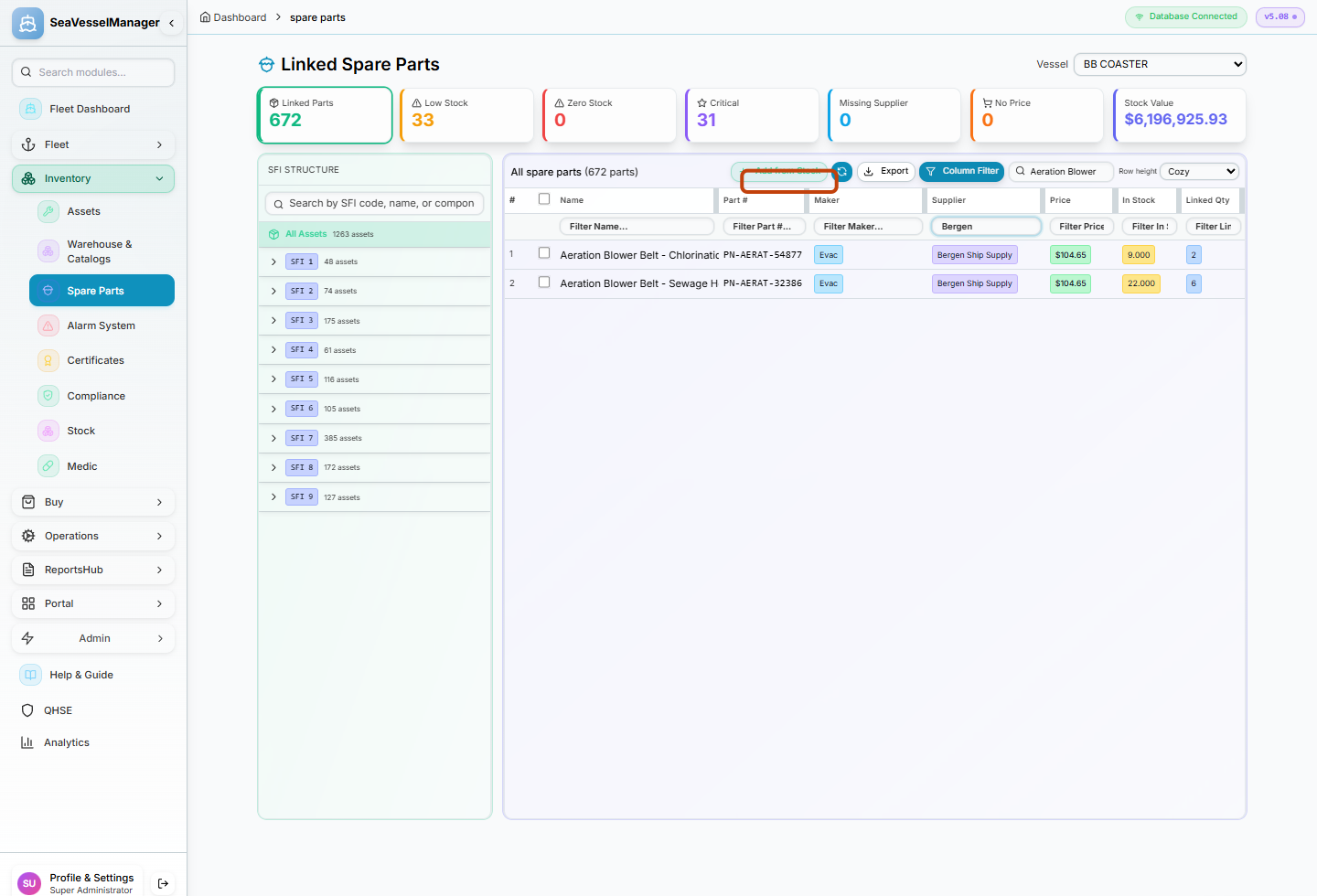Select the Linked Parts summary card
The image size is (1317, 896).
(x=325, y=115)
